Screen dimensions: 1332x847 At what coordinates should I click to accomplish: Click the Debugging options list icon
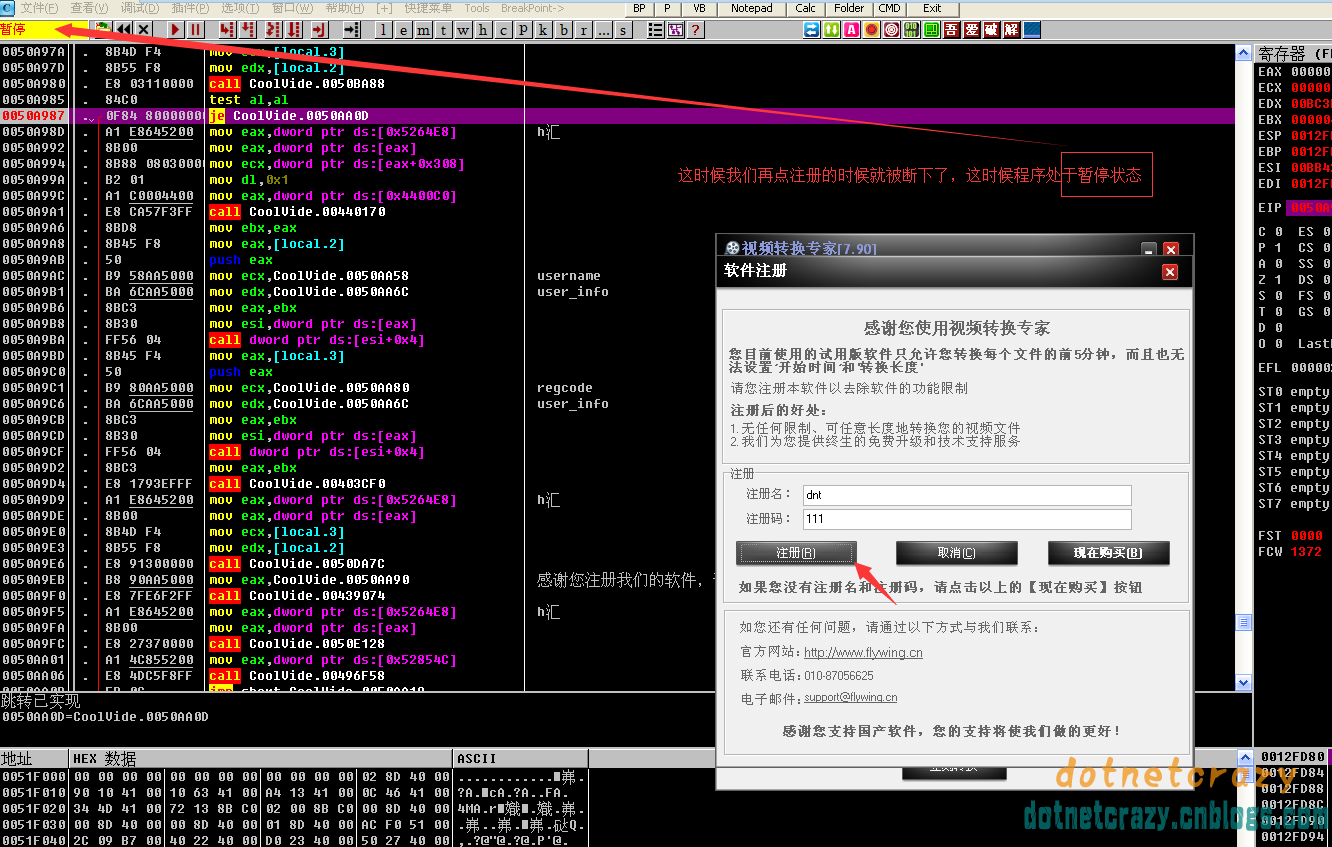[656, 29]
